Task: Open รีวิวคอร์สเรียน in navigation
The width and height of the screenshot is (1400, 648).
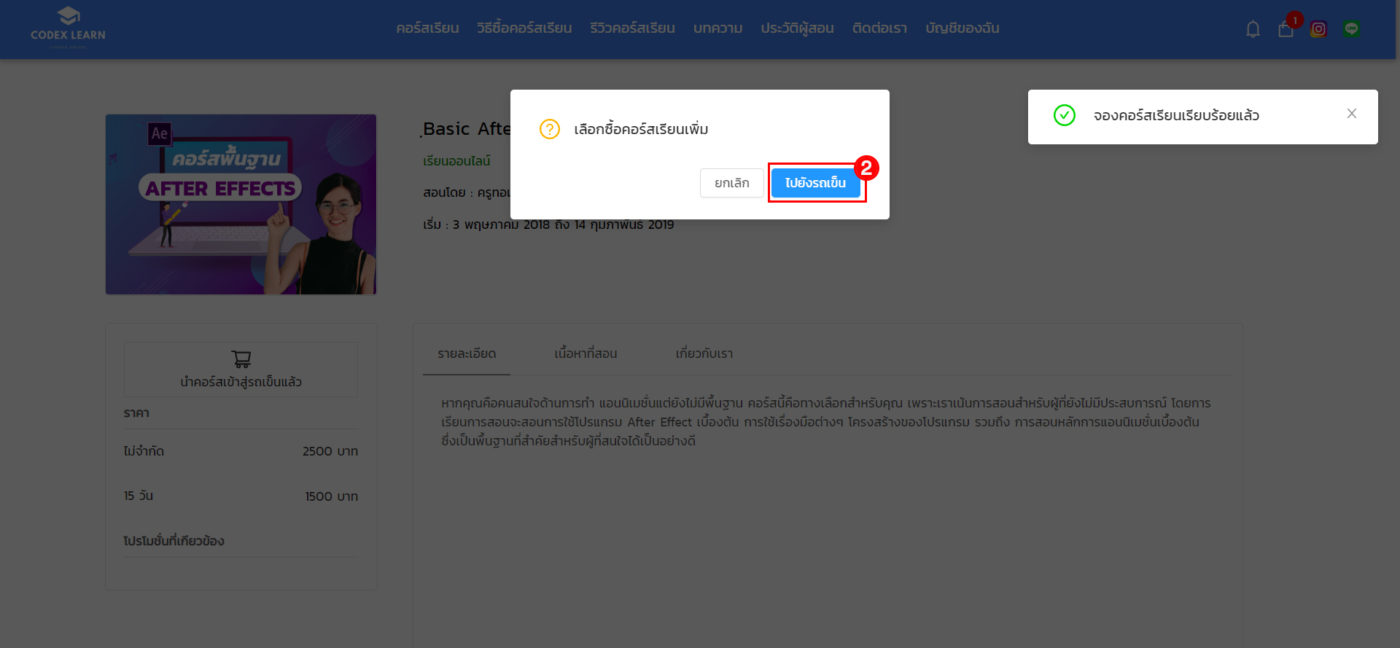Action: [632, 28]
